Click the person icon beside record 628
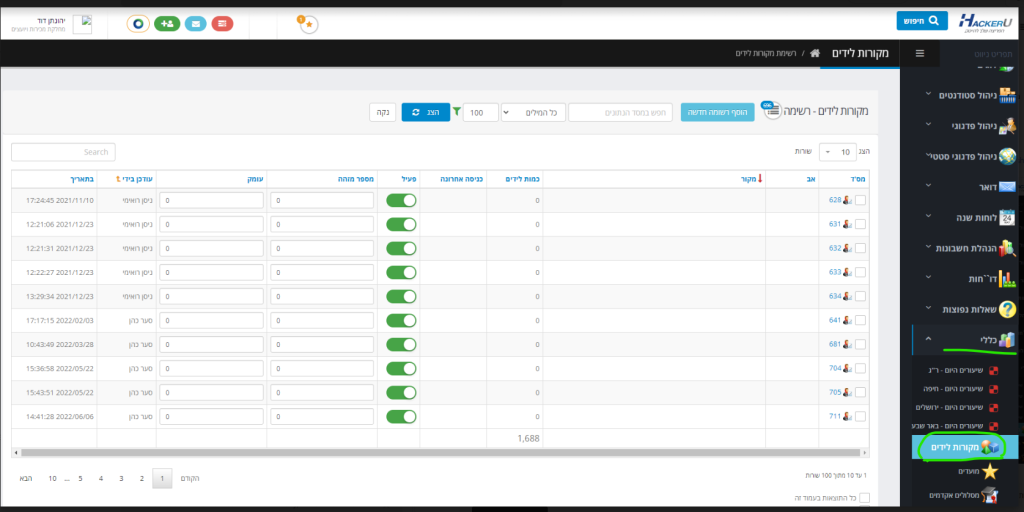This screenshot has width=1024, height=512. point(848,200)
